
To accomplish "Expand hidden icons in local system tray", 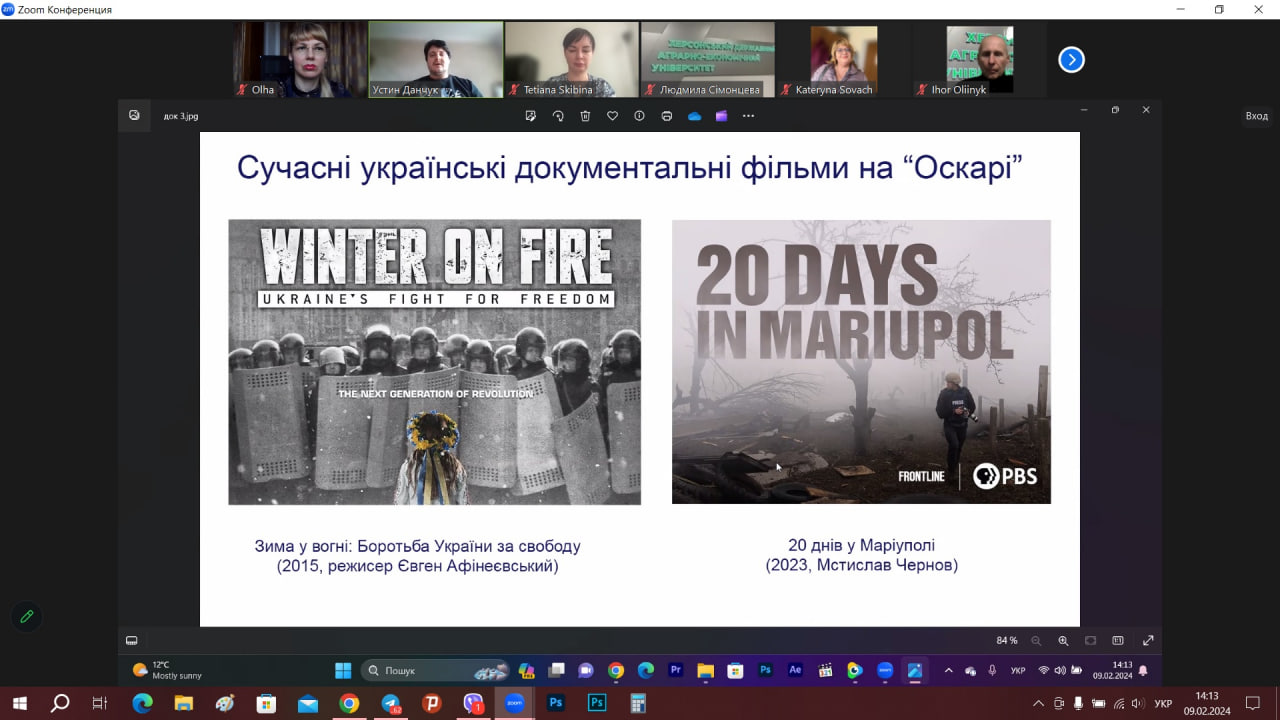I will pyautogui.click(x=1038, y=703).
